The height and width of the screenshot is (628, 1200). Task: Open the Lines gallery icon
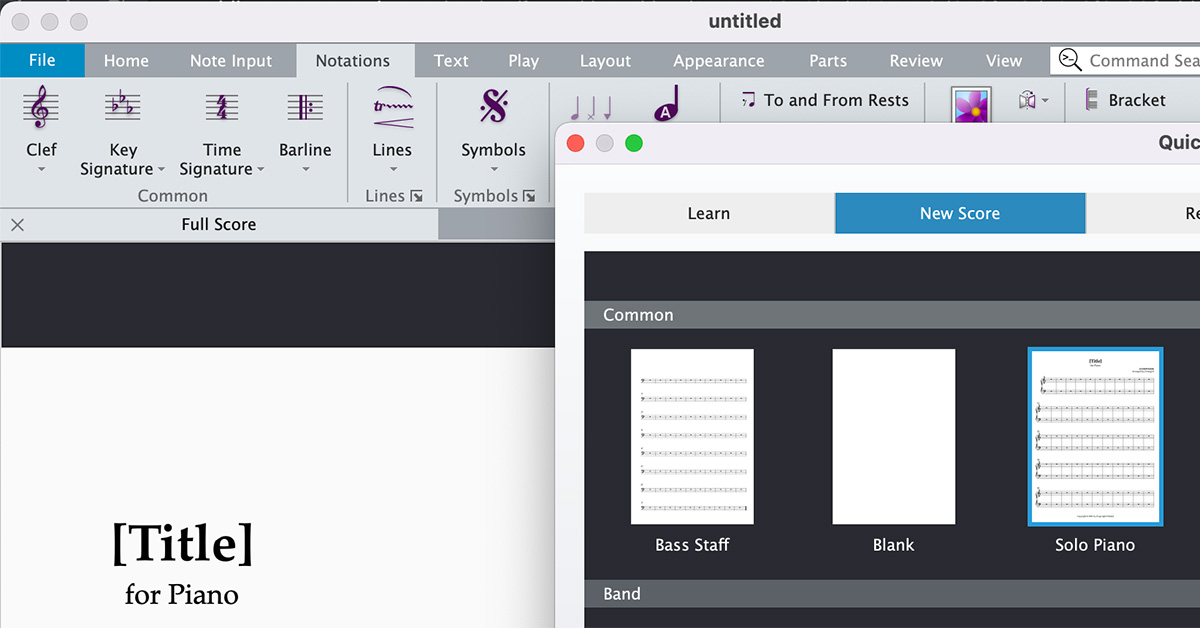click(391, 103)
